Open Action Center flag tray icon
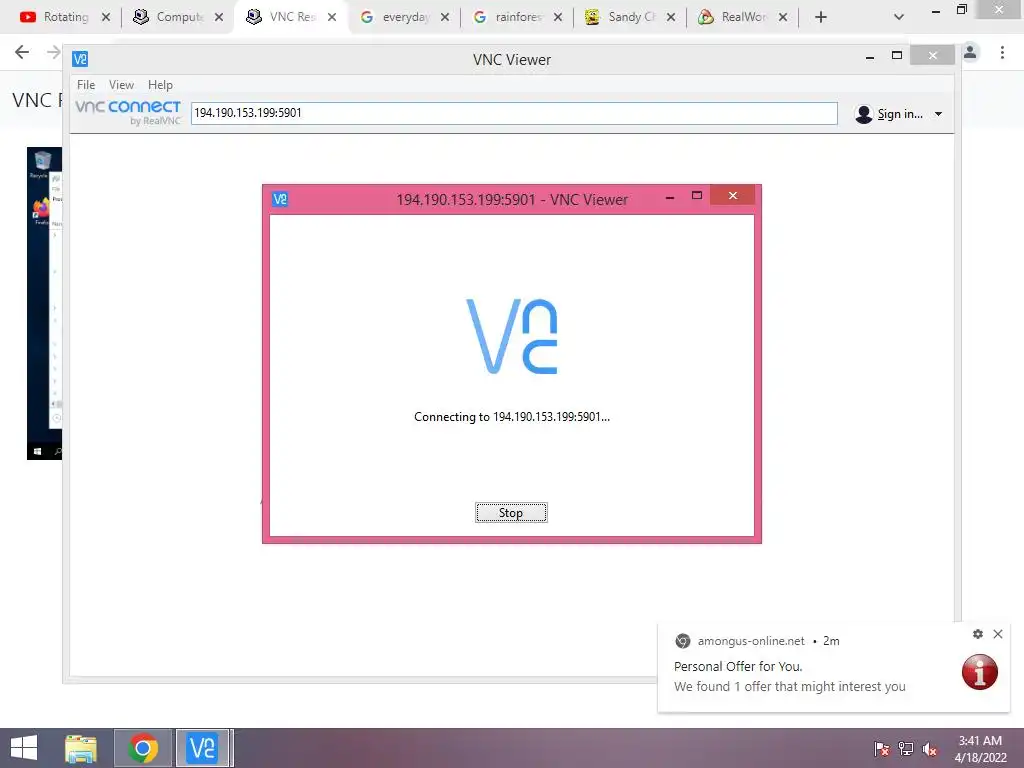The image size is (1024, 768). point(882,749)
